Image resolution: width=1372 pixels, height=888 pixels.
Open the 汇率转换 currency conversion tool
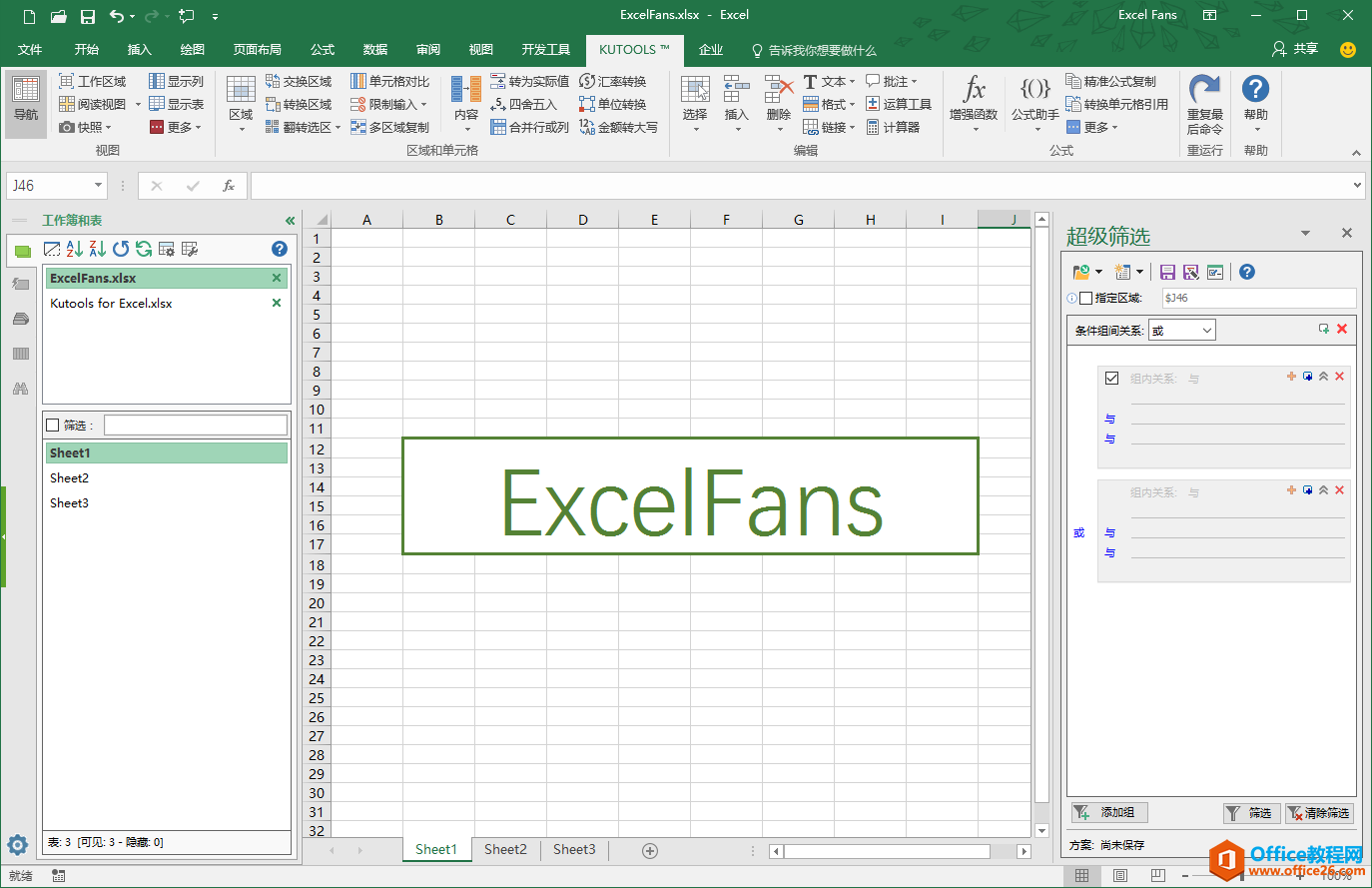pos(612,82)
